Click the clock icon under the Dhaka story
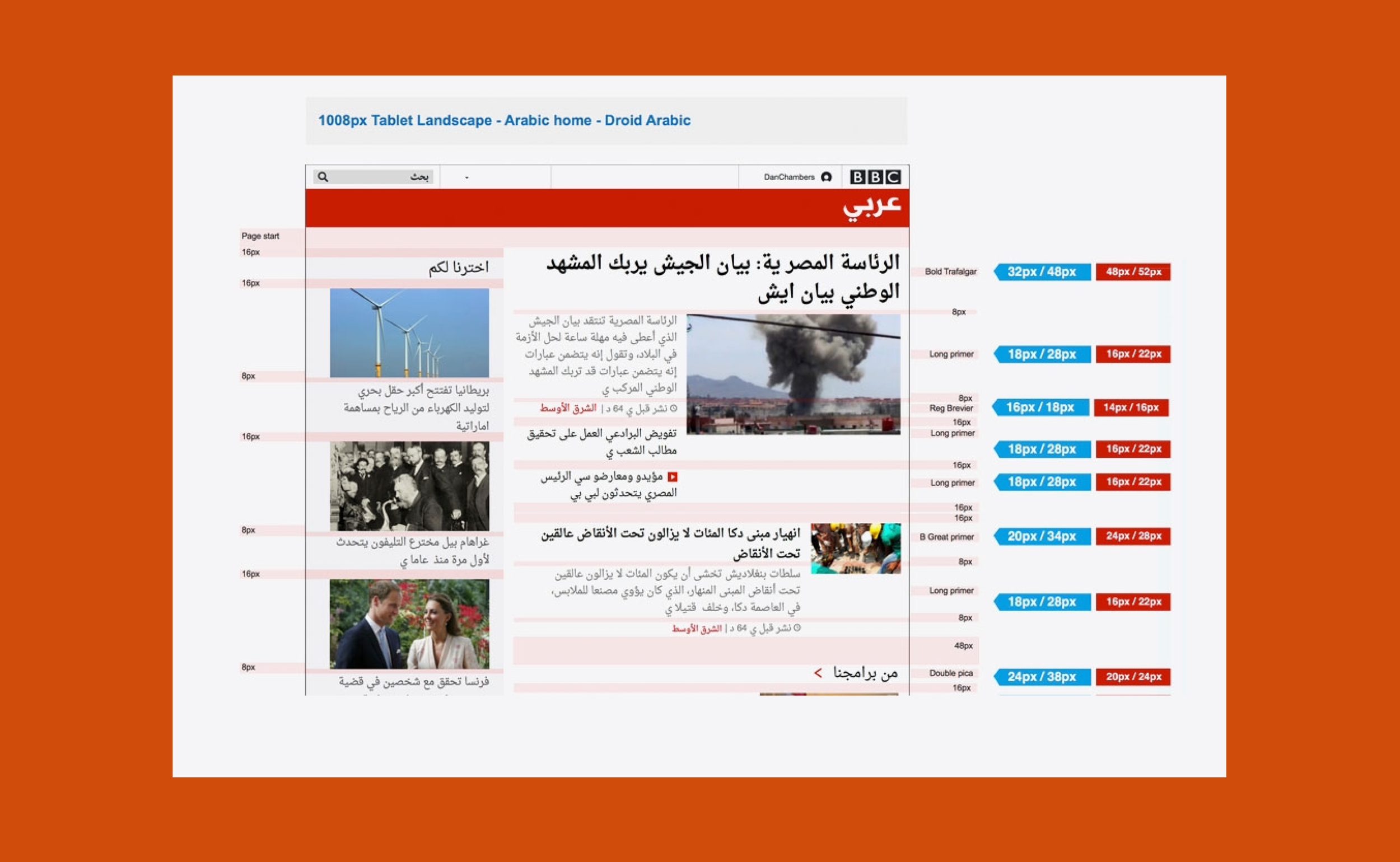1400x862 pixels. point(797,627)
